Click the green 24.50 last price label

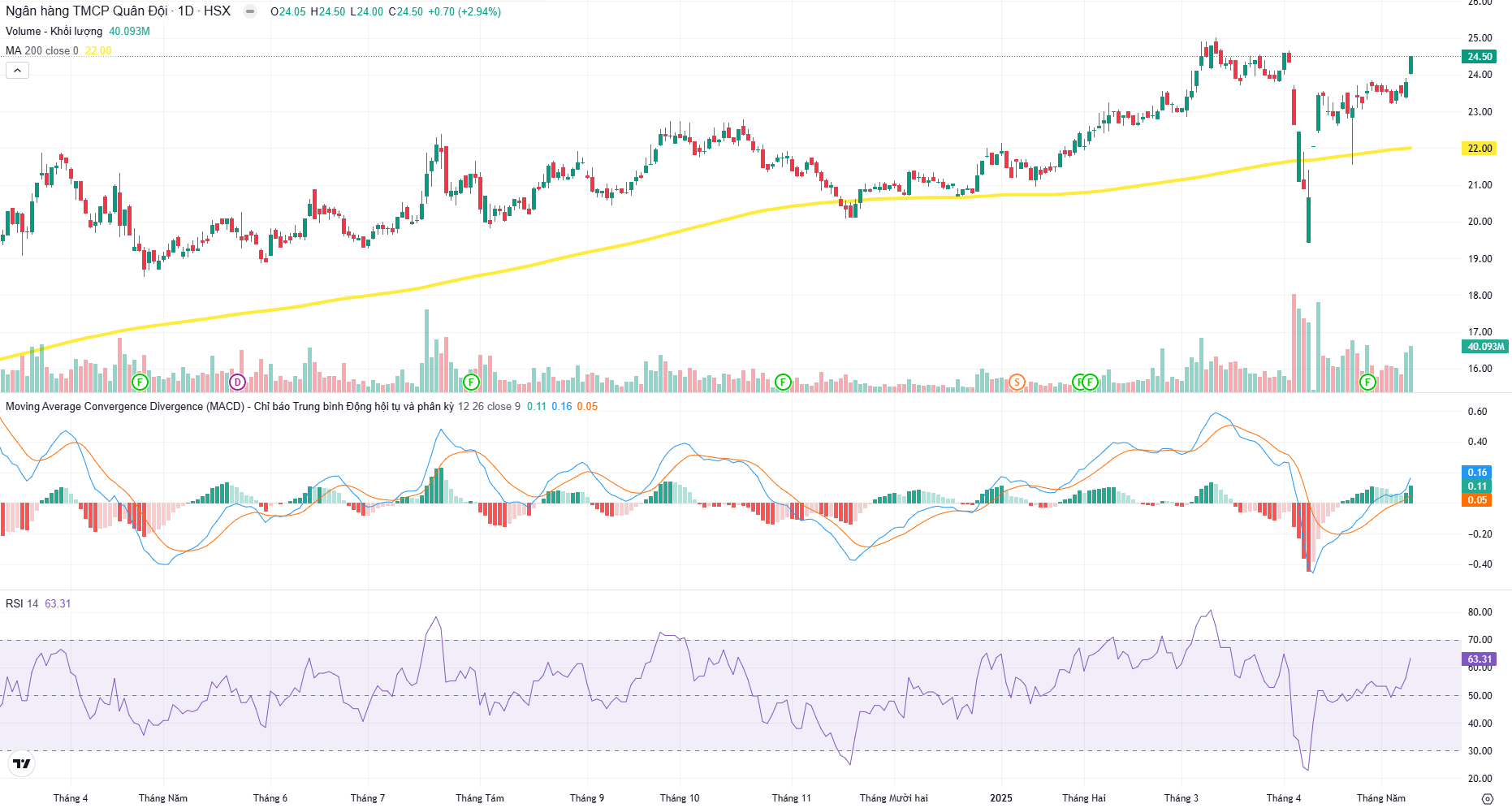pyautogui.click(x=1480, y=57)
